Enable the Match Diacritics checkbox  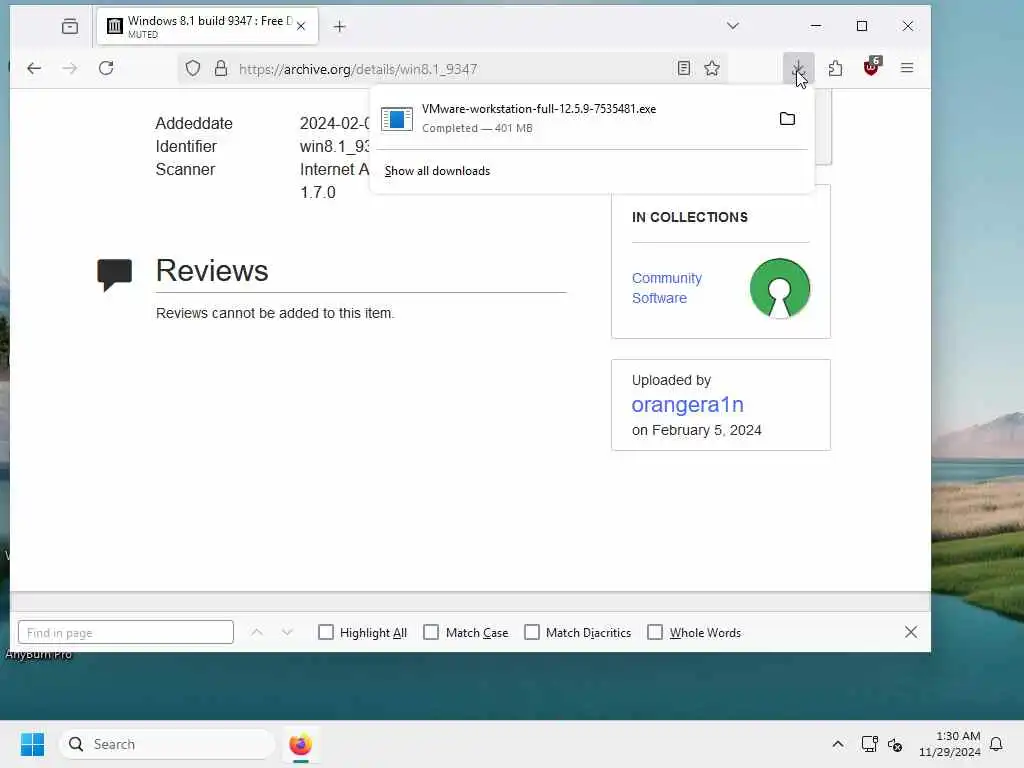[532, 632]
